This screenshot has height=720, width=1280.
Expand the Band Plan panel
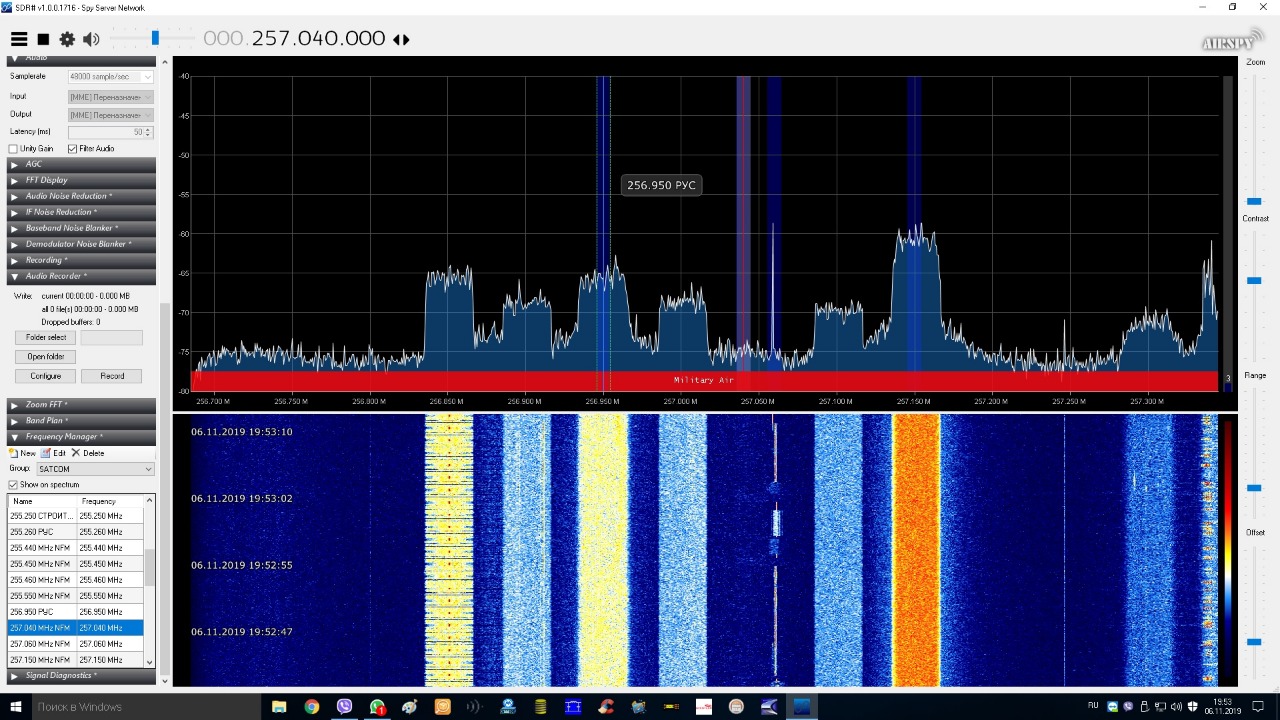(x=81, y=421)
